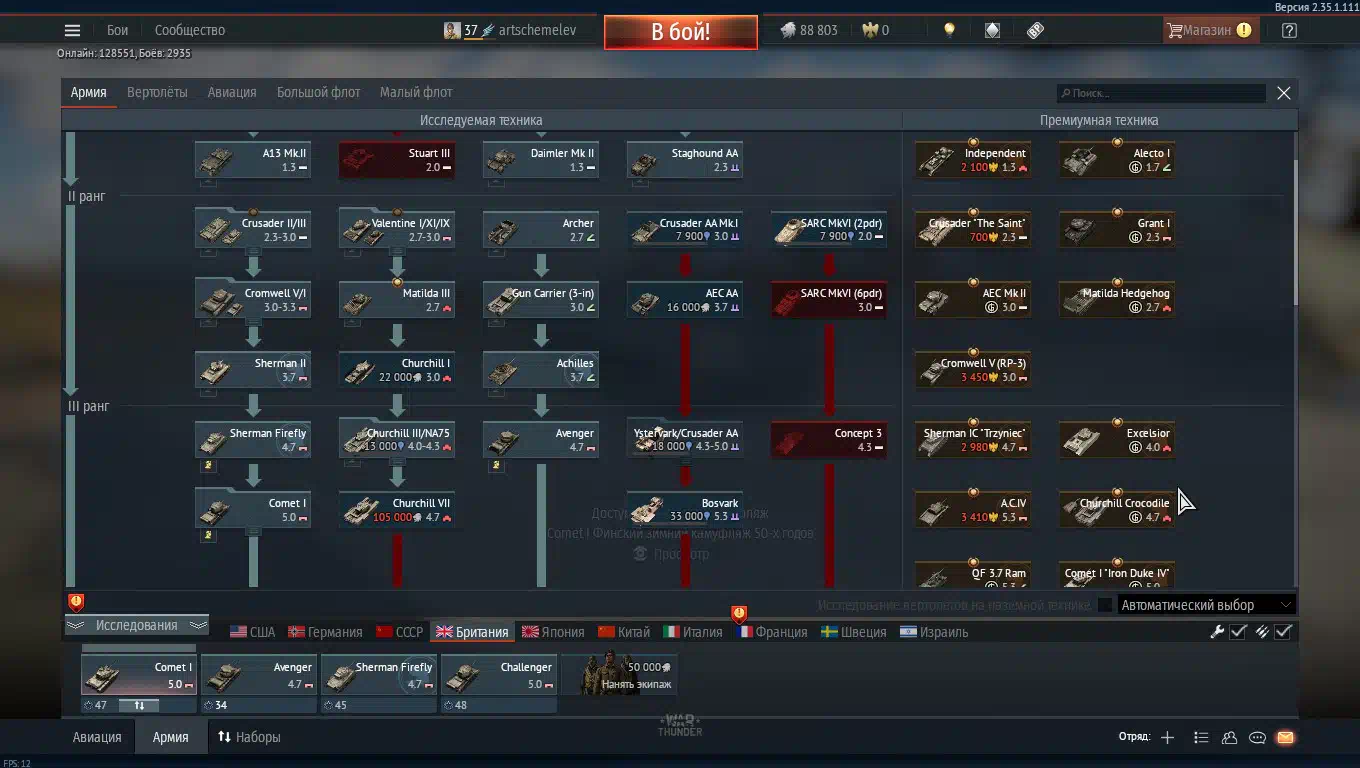Select the СССР nation tab

tap(399, 632)
